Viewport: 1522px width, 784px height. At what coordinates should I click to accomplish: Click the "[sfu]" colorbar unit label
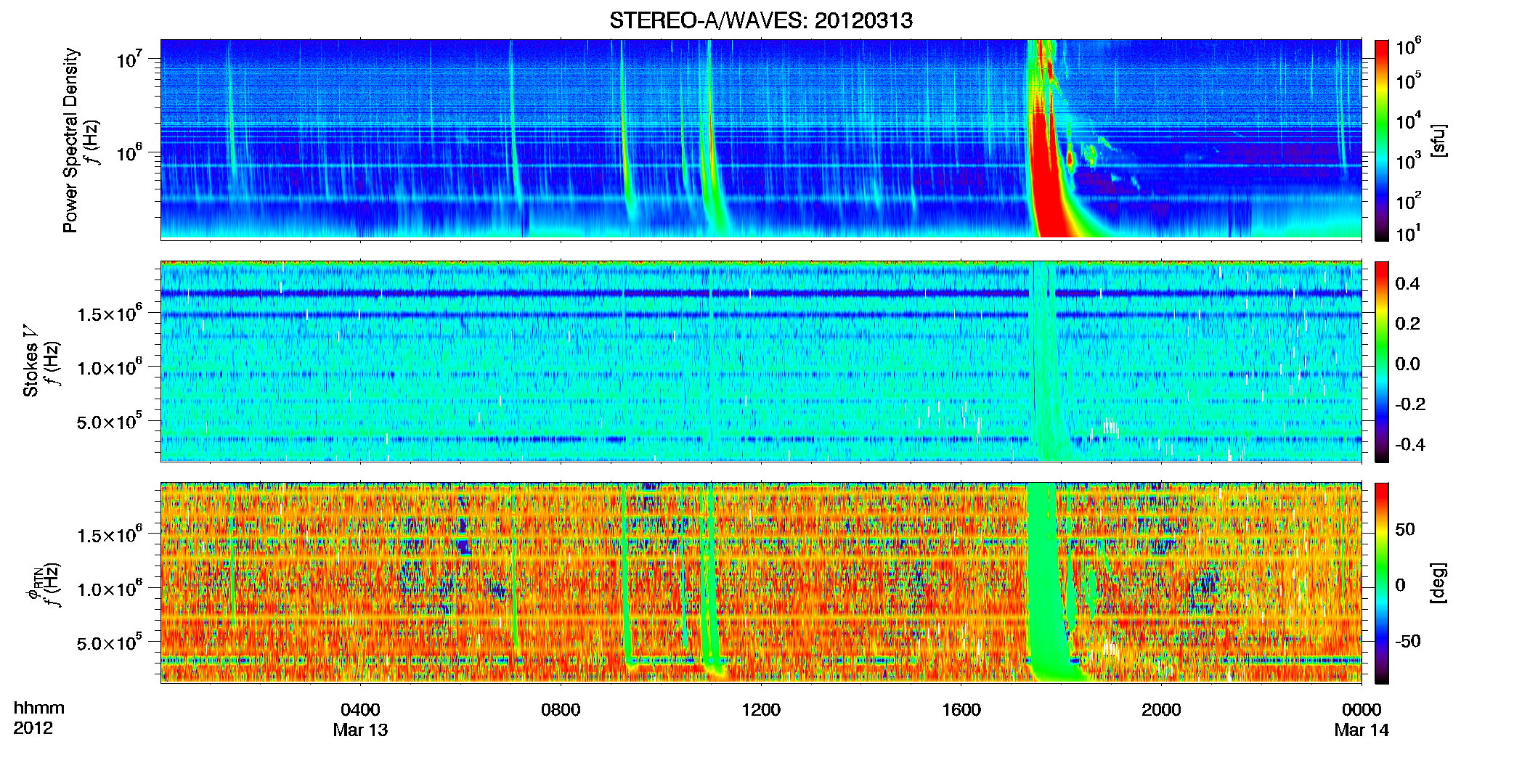click(x=1438, y=140)
